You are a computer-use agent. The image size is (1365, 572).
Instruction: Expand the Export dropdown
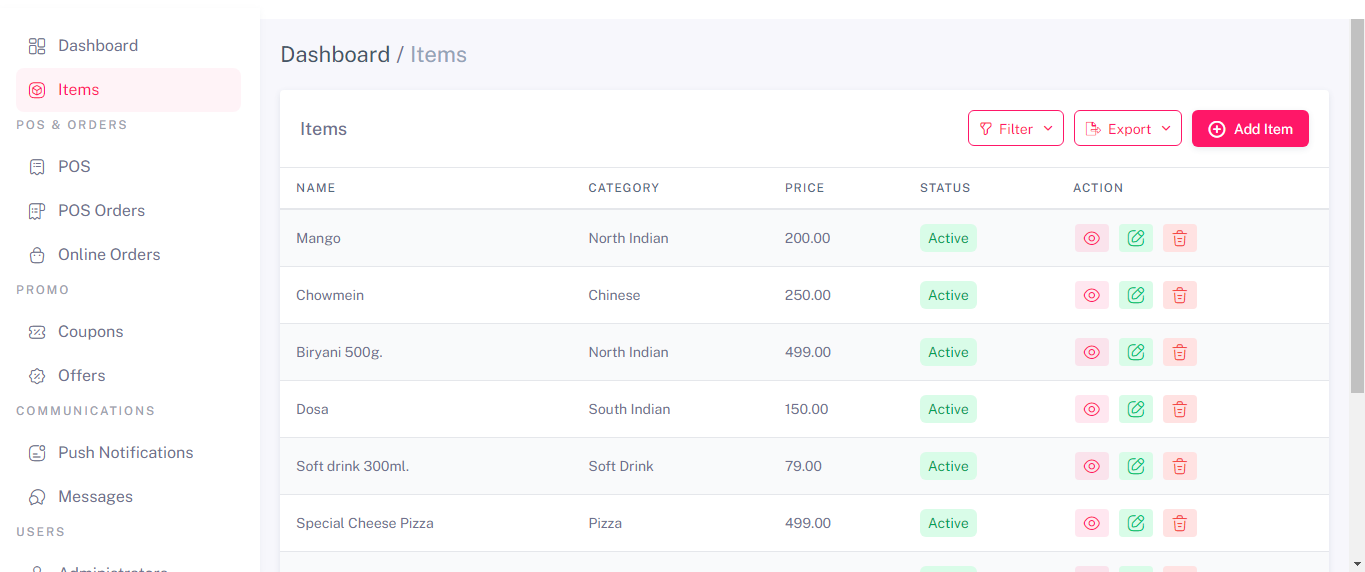1127,128
